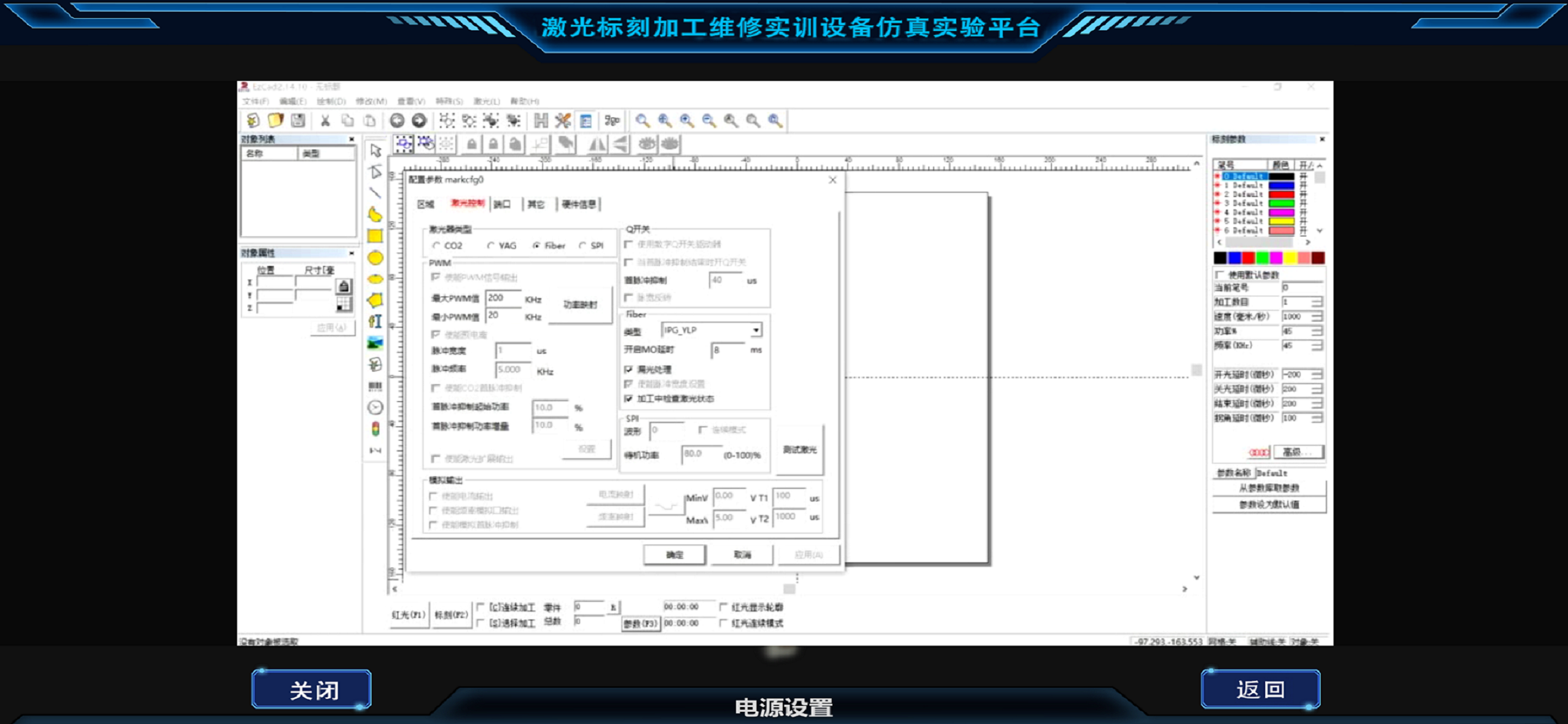1568x724 pixels.
Task: Select the circle drawing tool
Action: (x=375, y=258)
